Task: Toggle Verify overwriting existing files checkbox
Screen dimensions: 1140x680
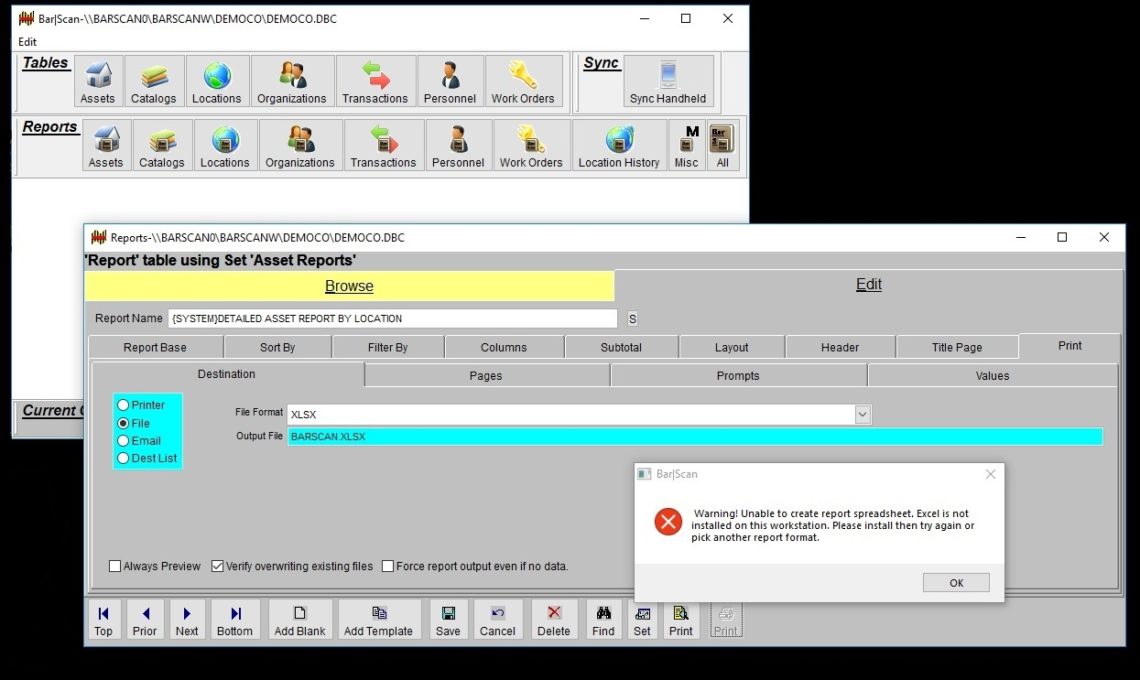Action: (x=217, y=566)
